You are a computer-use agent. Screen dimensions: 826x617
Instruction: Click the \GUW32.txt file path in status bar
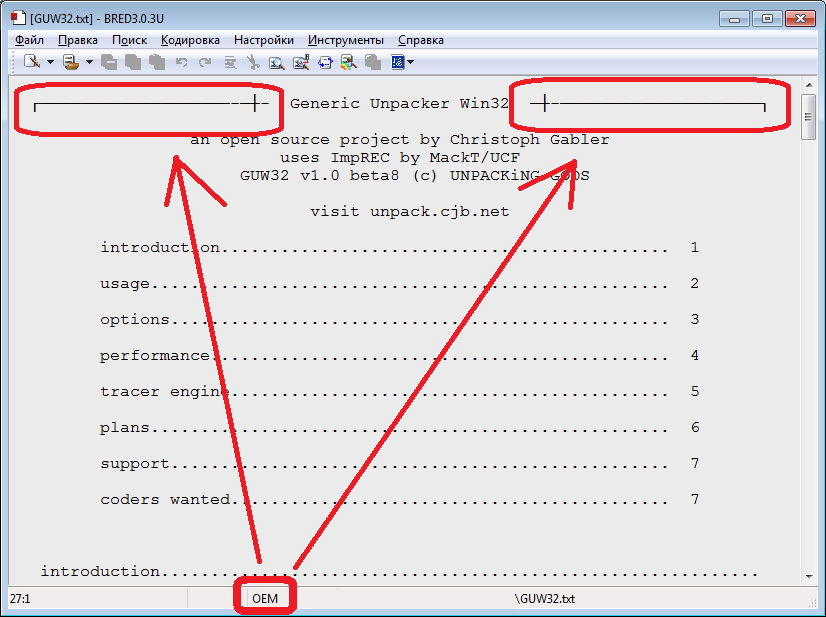point(545,599)
